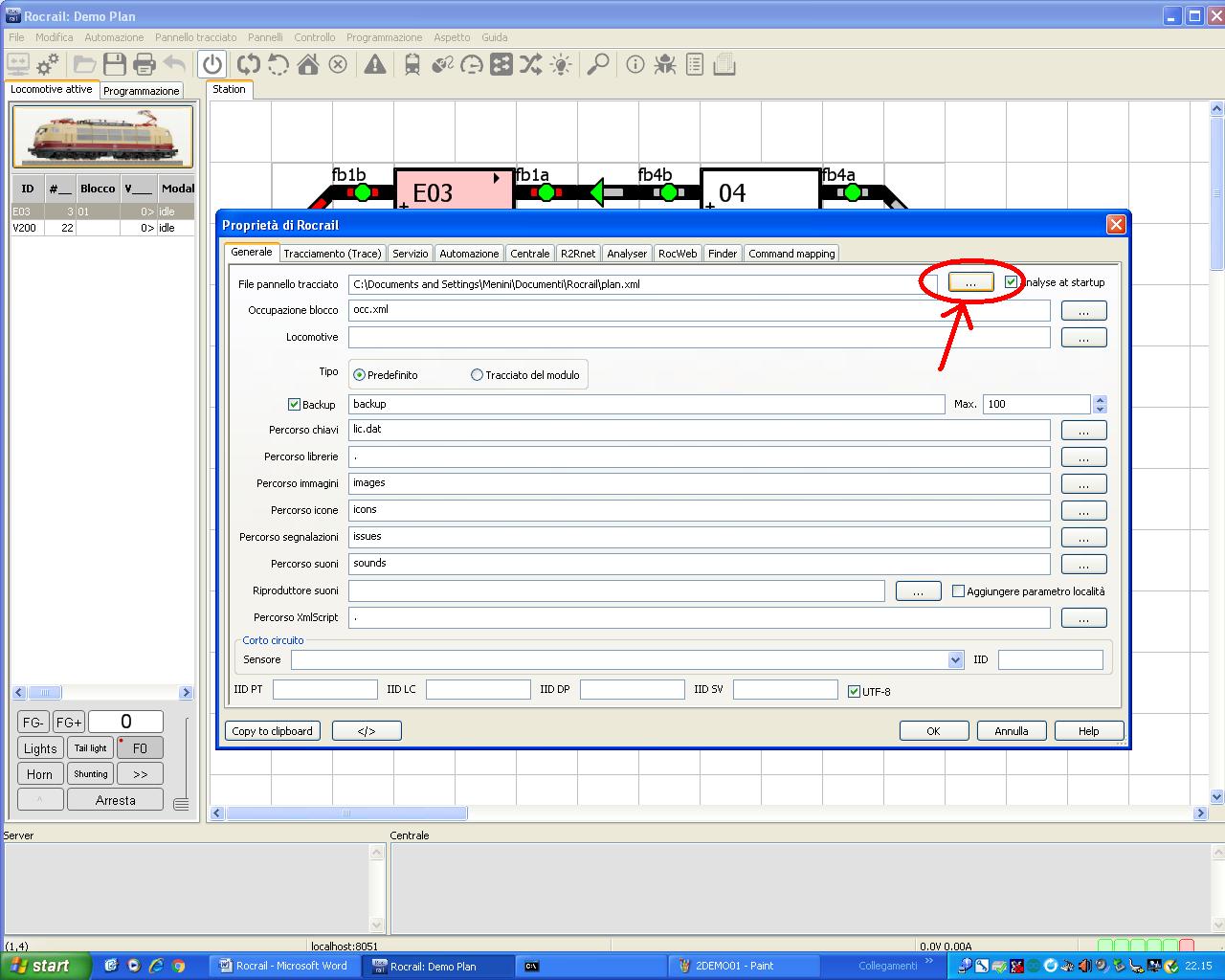The image size is (1225, 980).
Task: Increase the Max. backup spinner value
Action: point(1100,400)
